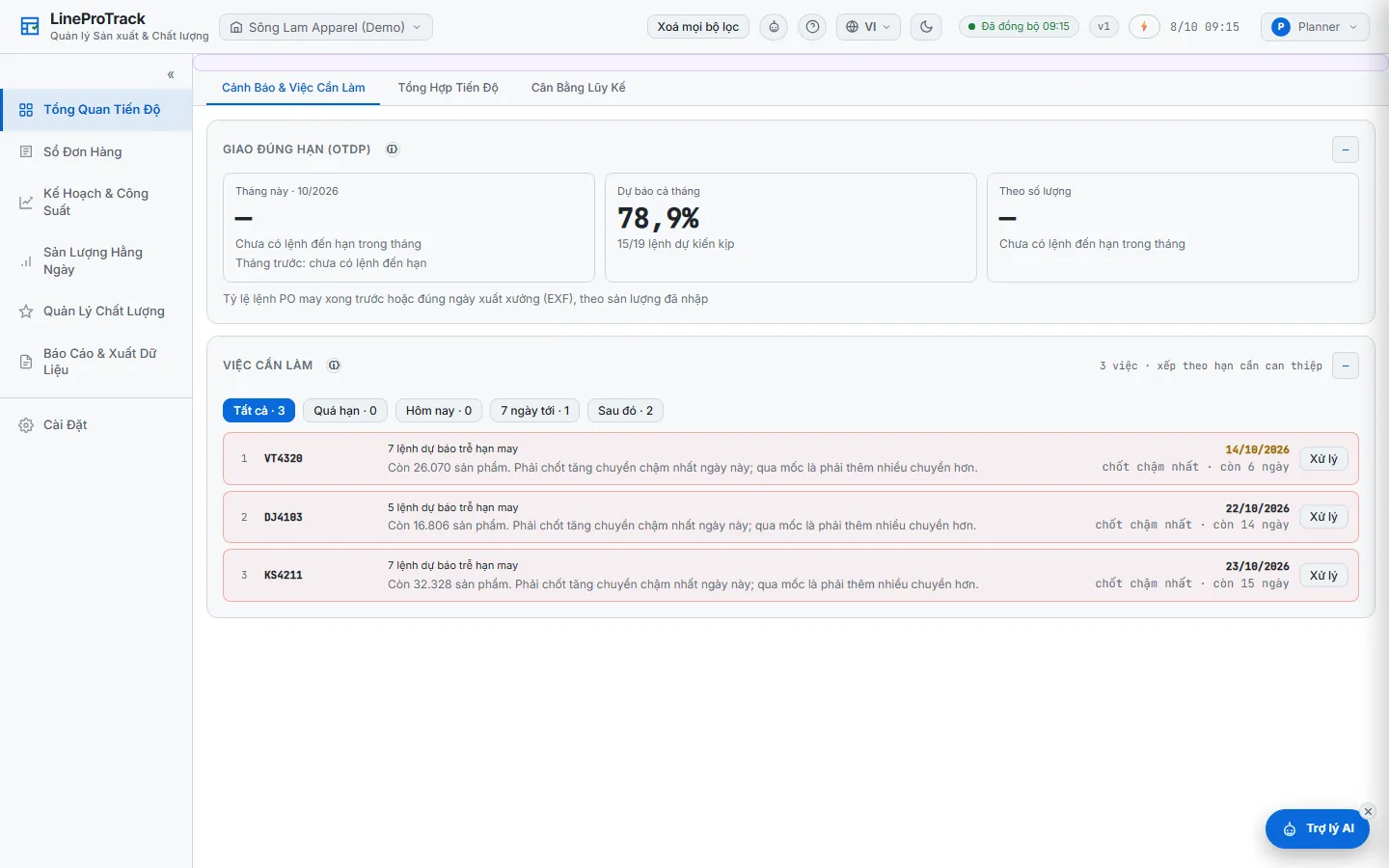
Task: Open the Sổ Đơn Hàng page
Action: click(96, 151)
